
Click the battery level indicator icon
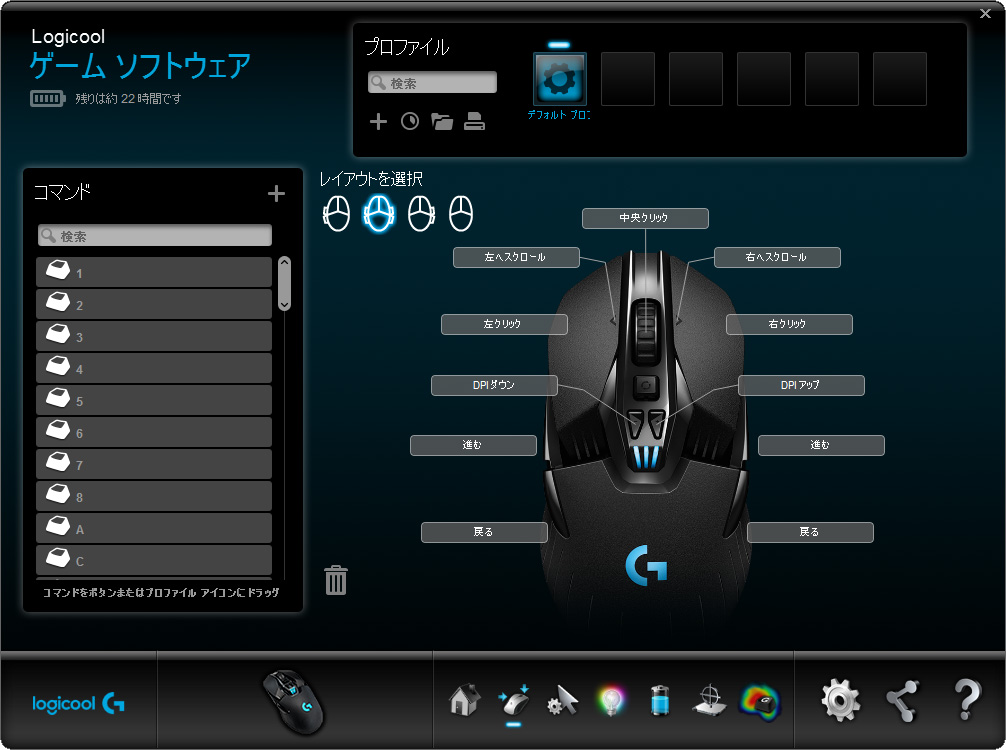(x=48, y=98)
